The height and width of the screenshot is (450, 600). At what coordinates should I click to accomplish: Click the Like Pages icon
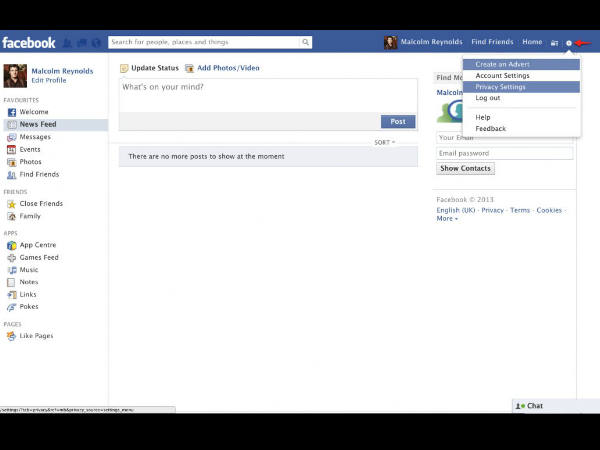click(x=12, y=336)
